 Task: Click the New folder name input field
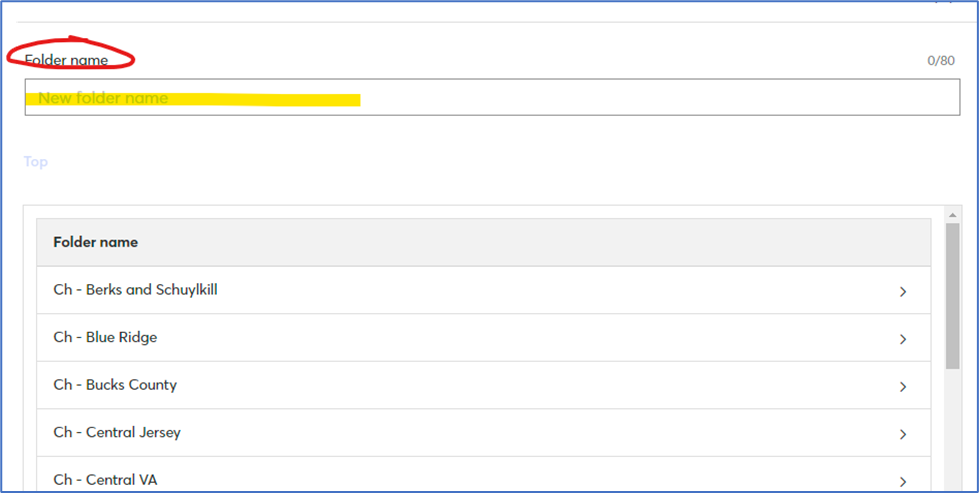[x=600, y=98]
